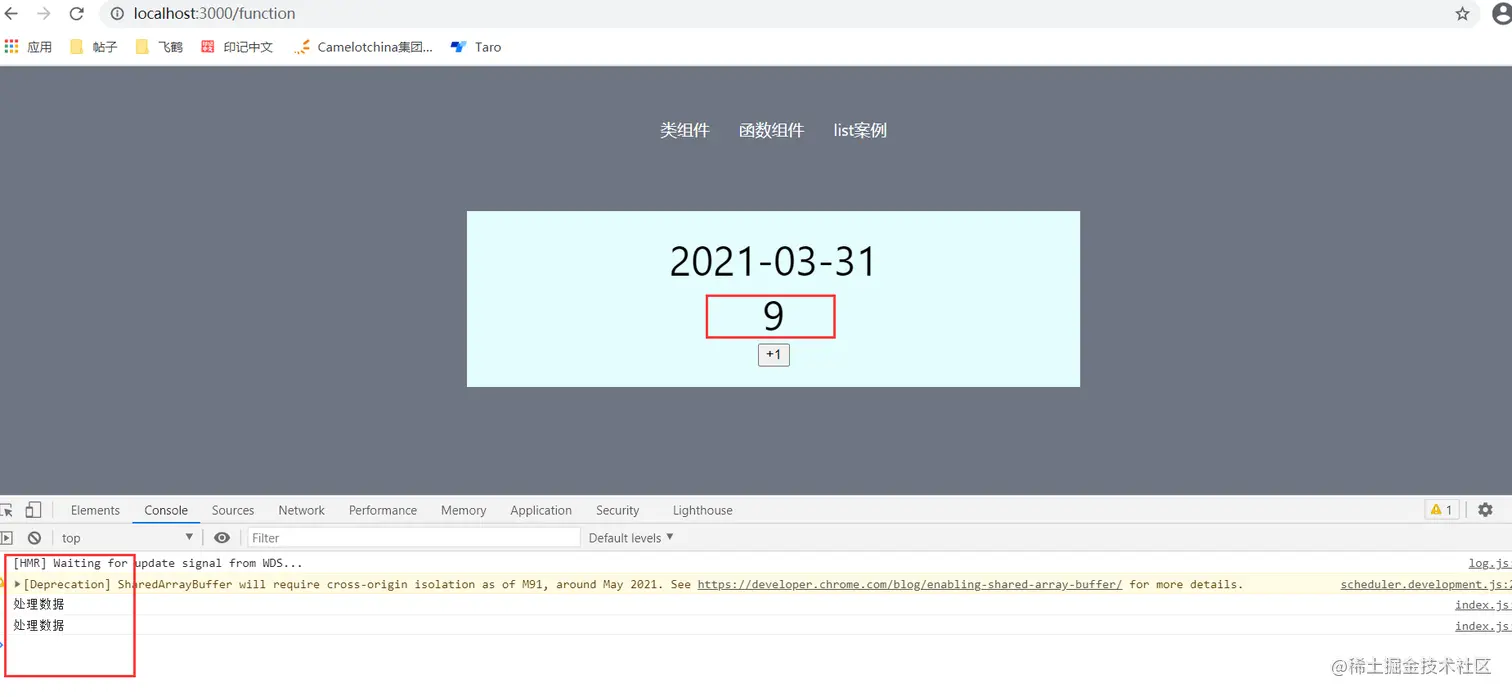Open the 帖子 bookmark folder
Image resolution: width=1512 pixels, height=697 pixels.
94,47
